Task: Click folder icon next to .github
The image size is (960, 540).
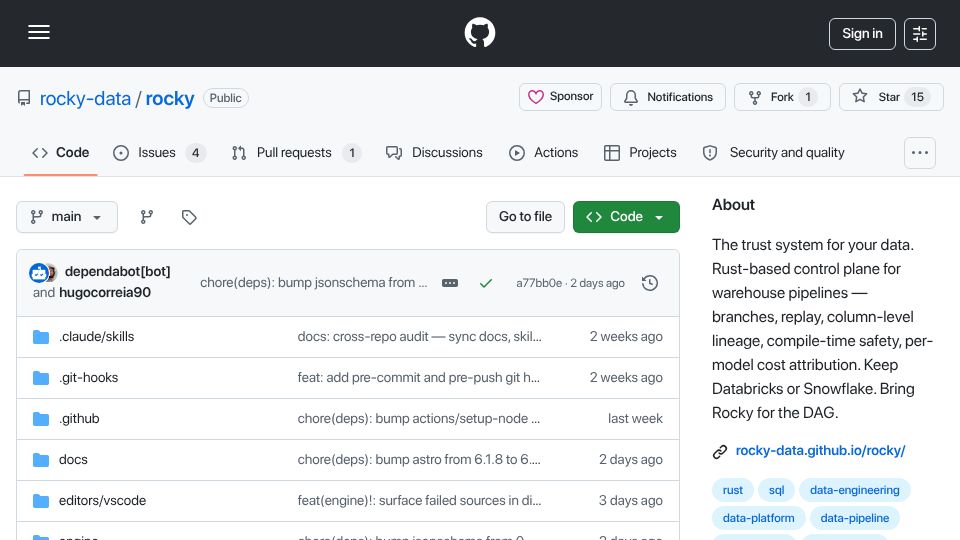Action: point(41,419)
